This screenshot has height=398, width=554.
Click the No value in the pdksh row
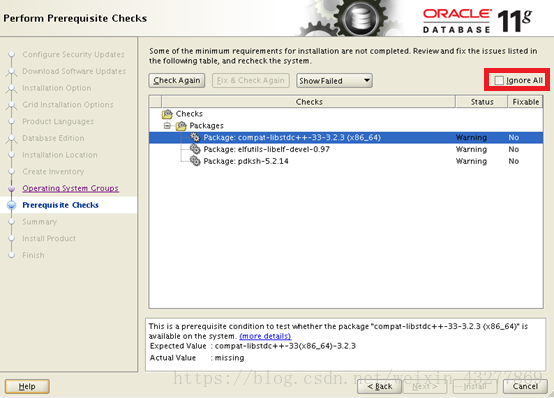pos(514,161)
